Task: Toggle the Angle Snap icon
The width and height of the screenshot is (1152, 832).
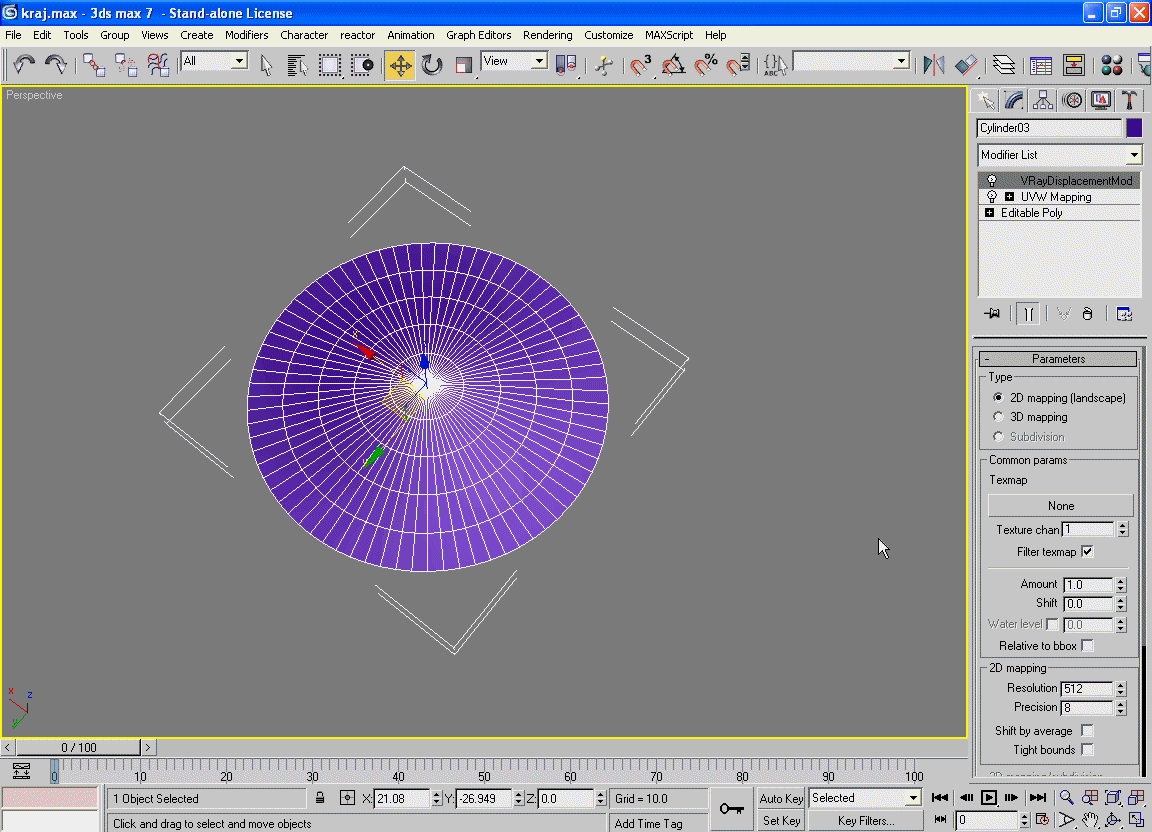Action: (x=674, y=66)
